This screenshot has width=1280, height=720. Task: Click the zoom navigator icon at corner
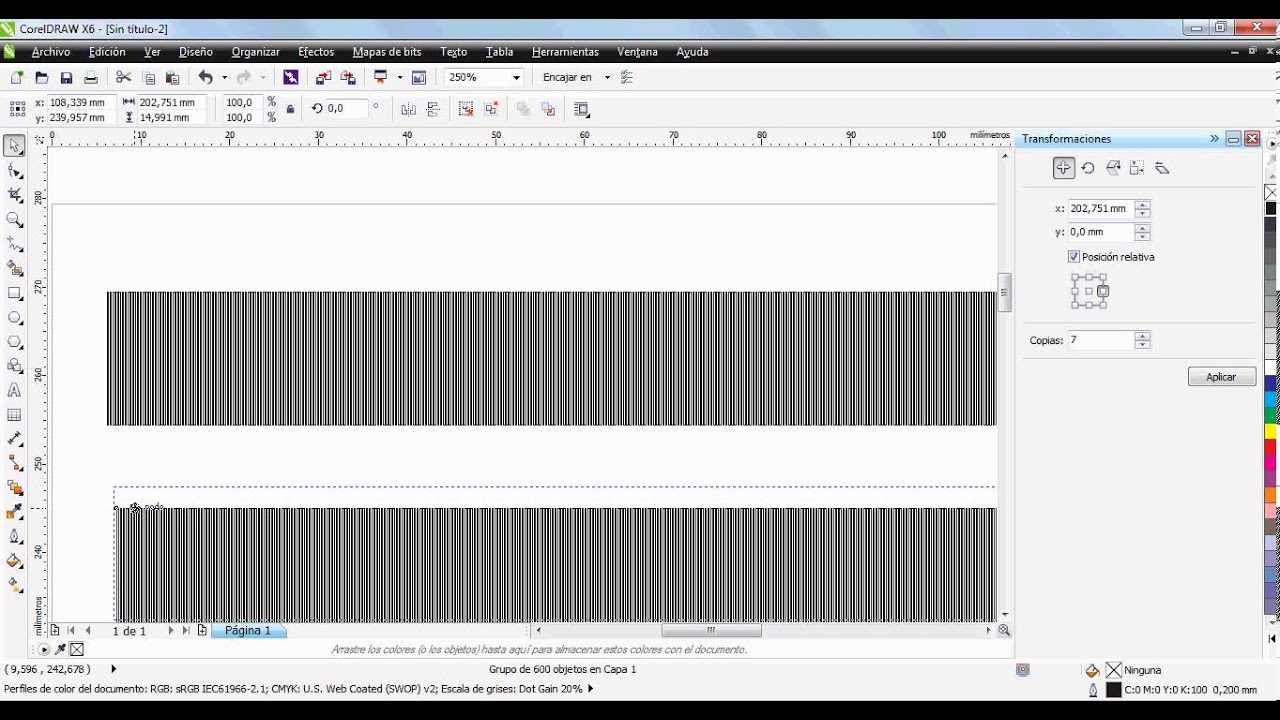tap(1004, 630)
